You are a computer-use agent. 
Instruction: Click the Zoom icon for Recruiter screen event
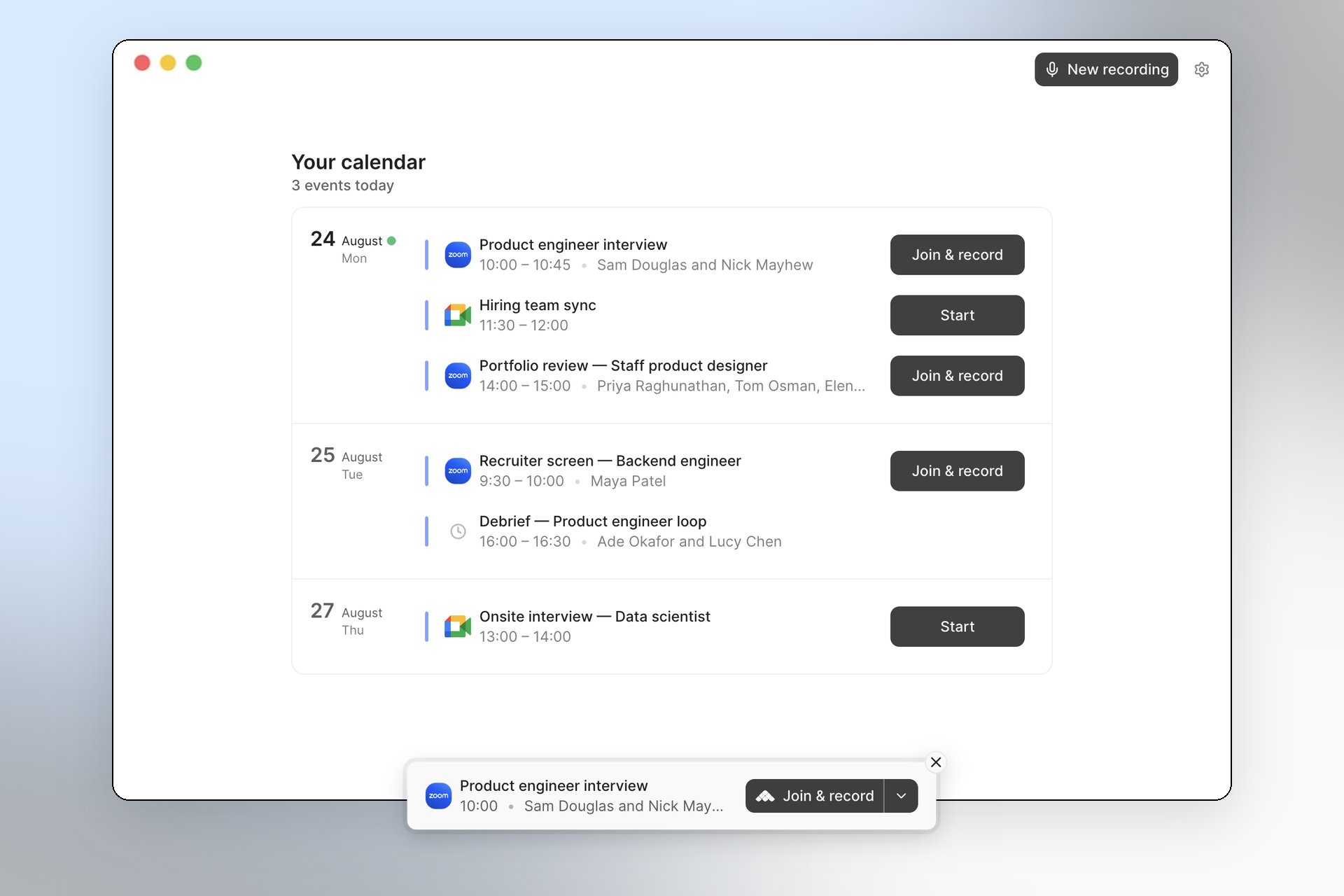tap(458, 471)
